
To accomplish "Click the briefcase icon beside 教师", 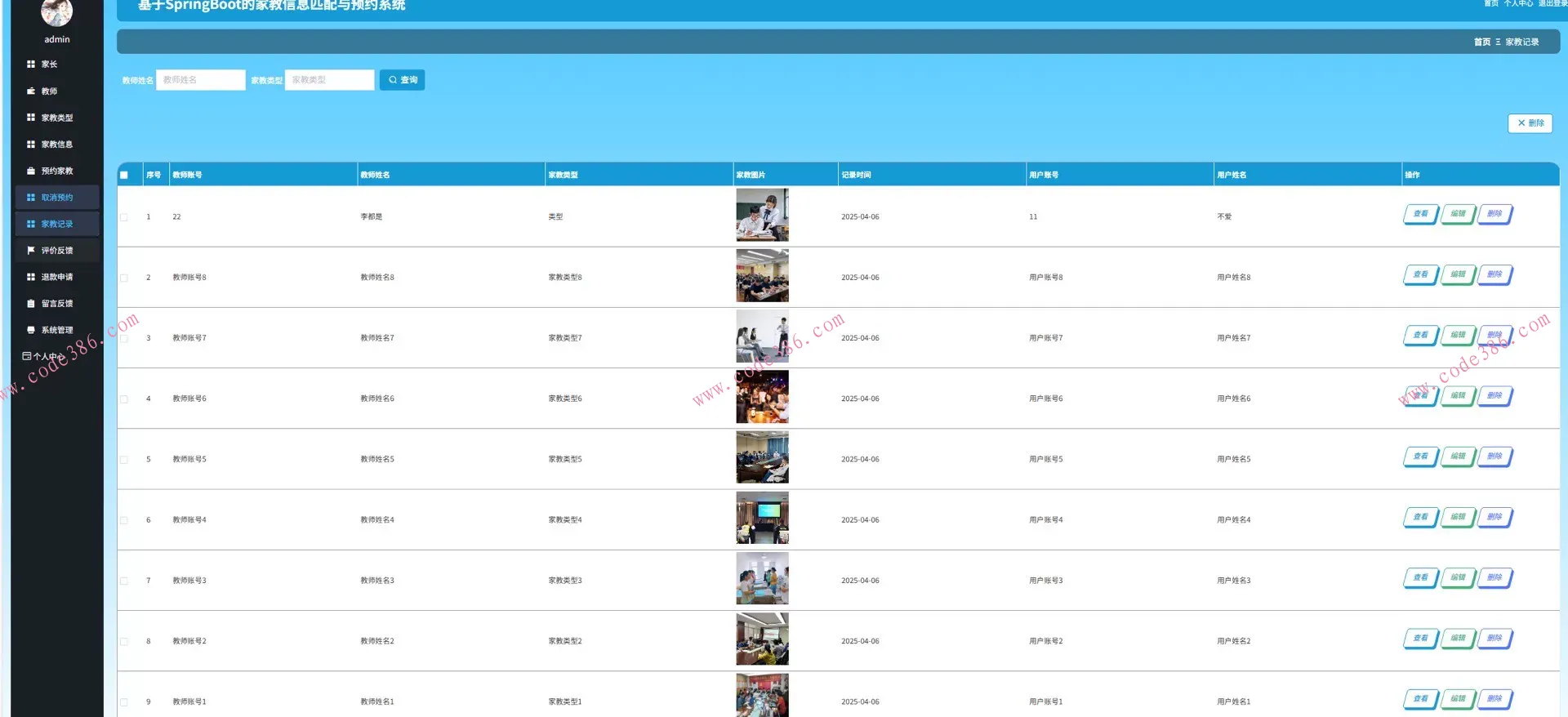I will click(x=31, y=91).
